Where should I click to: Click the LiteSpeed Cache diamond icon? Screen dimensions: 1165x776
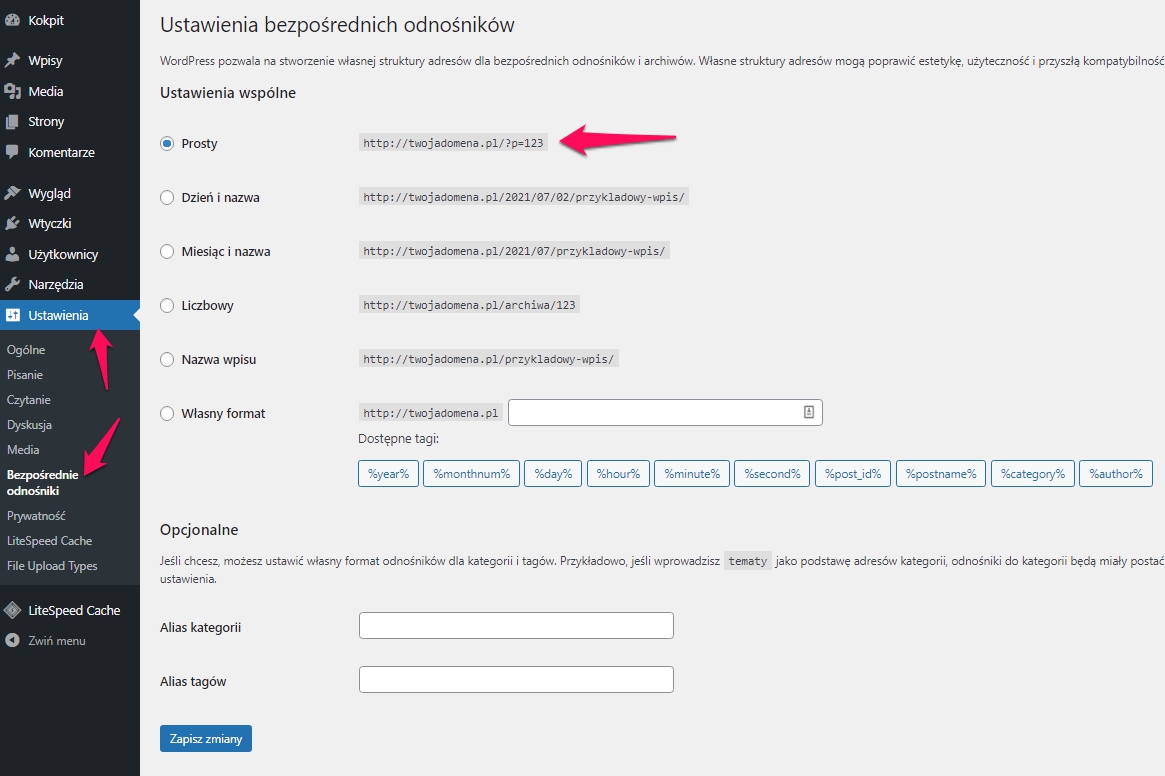point(12,610)
